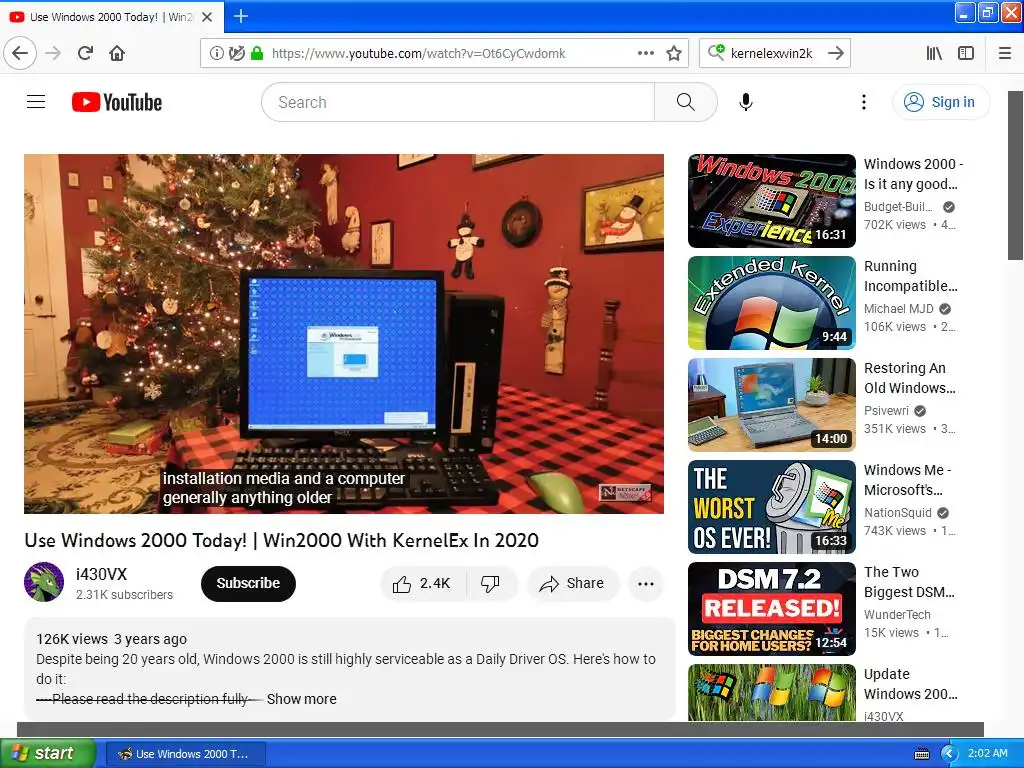Click the video player to pause
This screenshot has height=768, width=1024.
coord(344,334)
